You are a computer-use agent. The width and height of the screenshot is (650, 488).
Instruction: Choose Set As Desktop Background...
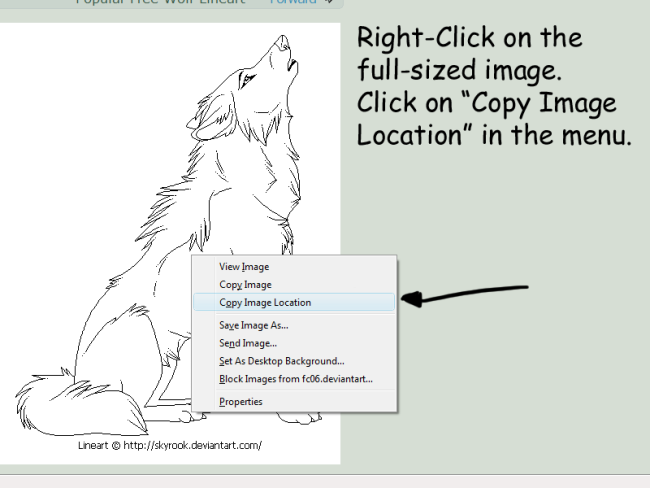point(281,361)
